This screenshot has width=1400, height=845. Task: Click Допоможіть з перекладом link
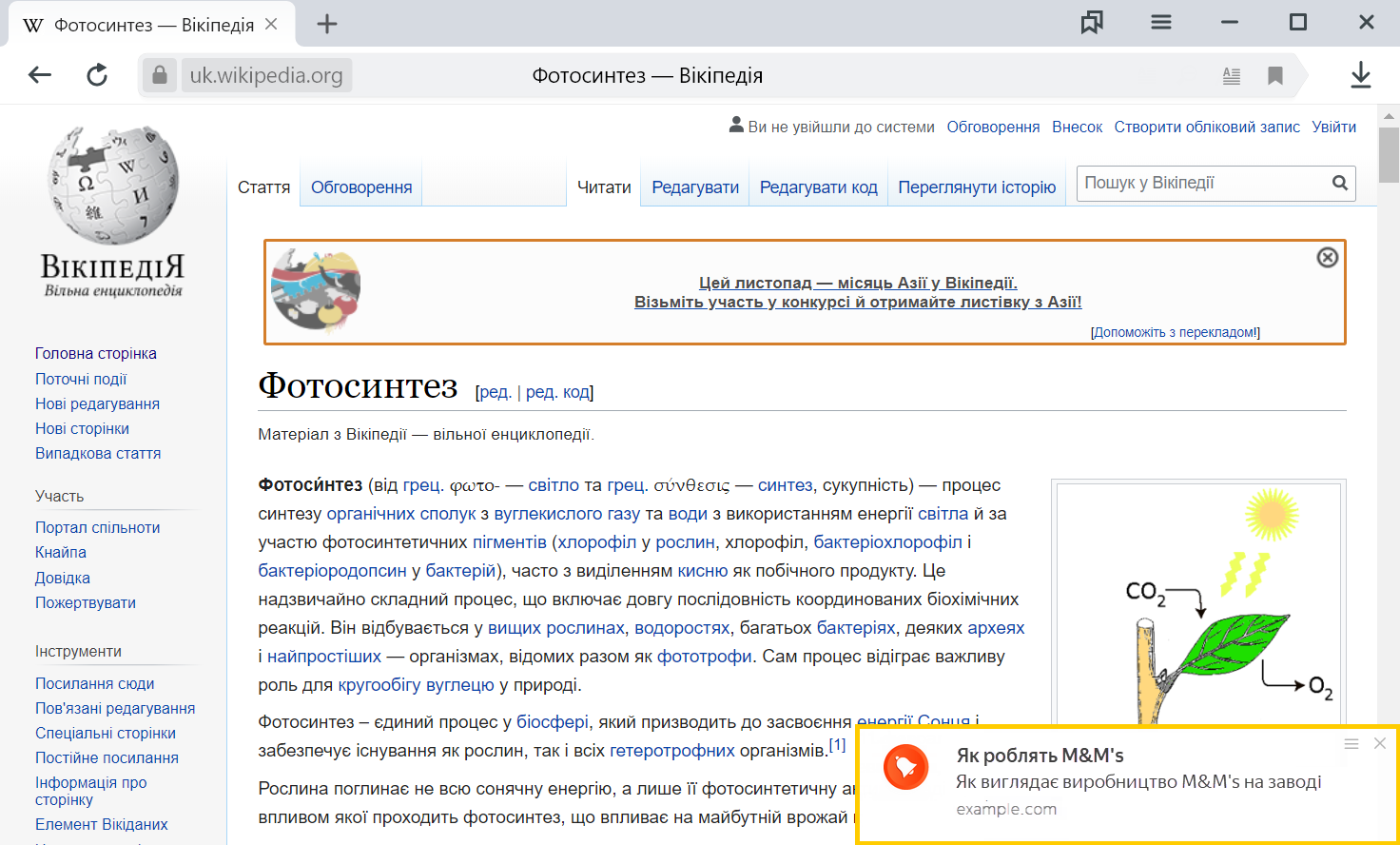1176,332
